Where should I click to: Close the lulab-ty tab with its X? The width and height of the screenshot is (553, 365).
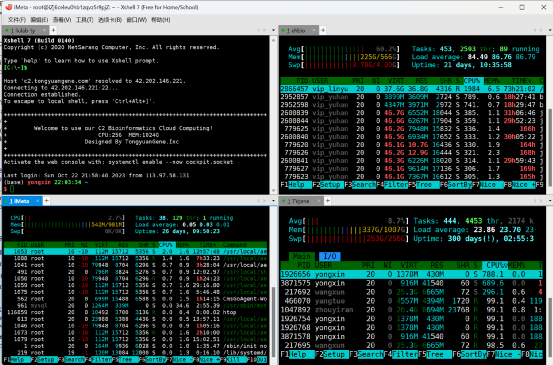point(44,30)
